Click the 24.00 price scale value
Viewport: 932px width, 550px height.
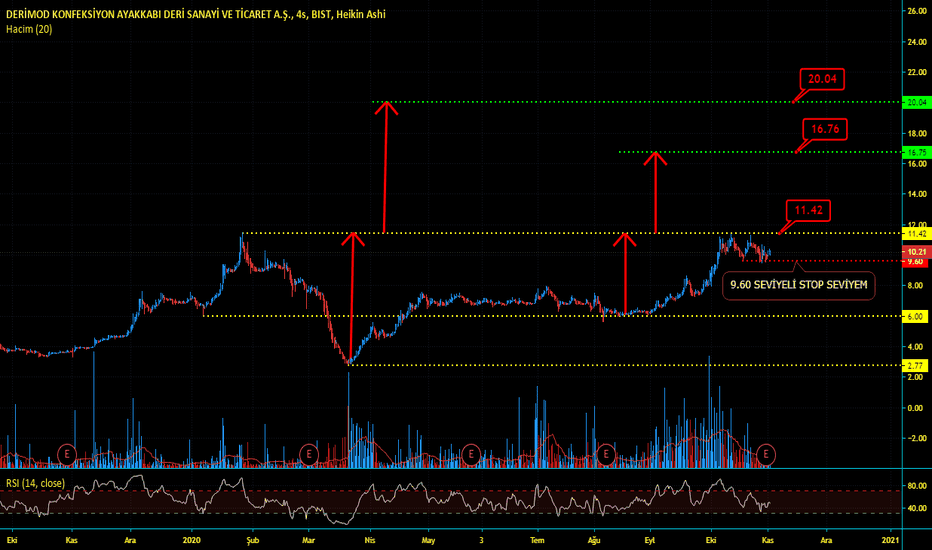click(x=917, y=42)
